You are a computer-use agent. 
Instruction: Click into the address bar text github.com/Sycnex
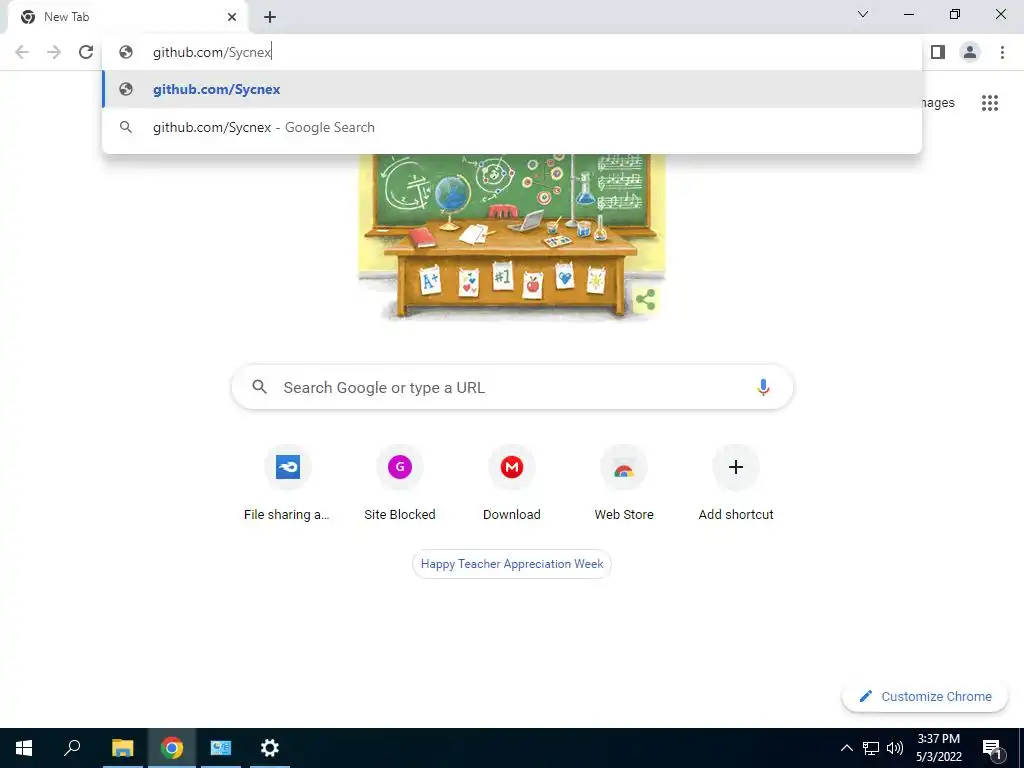[x=212, y=52]
